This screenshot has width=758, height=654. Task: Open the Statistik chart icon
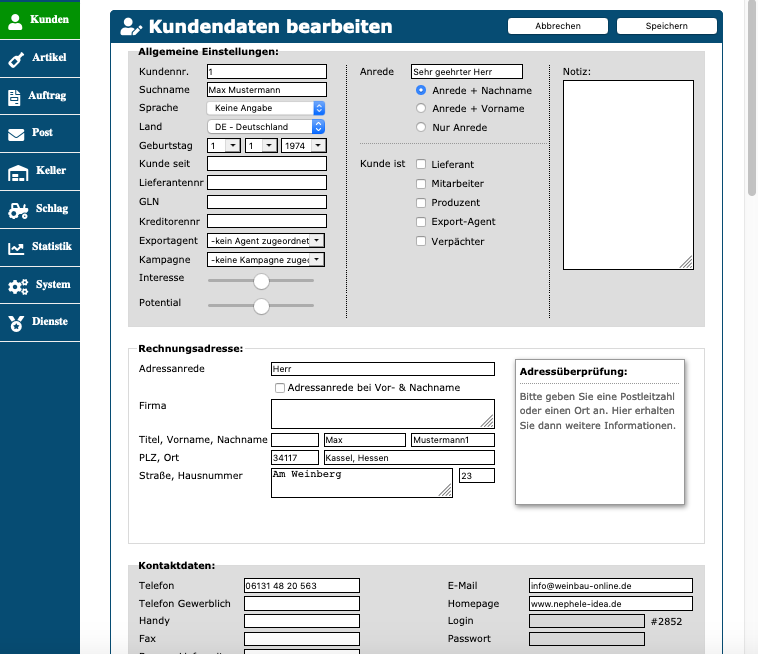click(16, 248)
